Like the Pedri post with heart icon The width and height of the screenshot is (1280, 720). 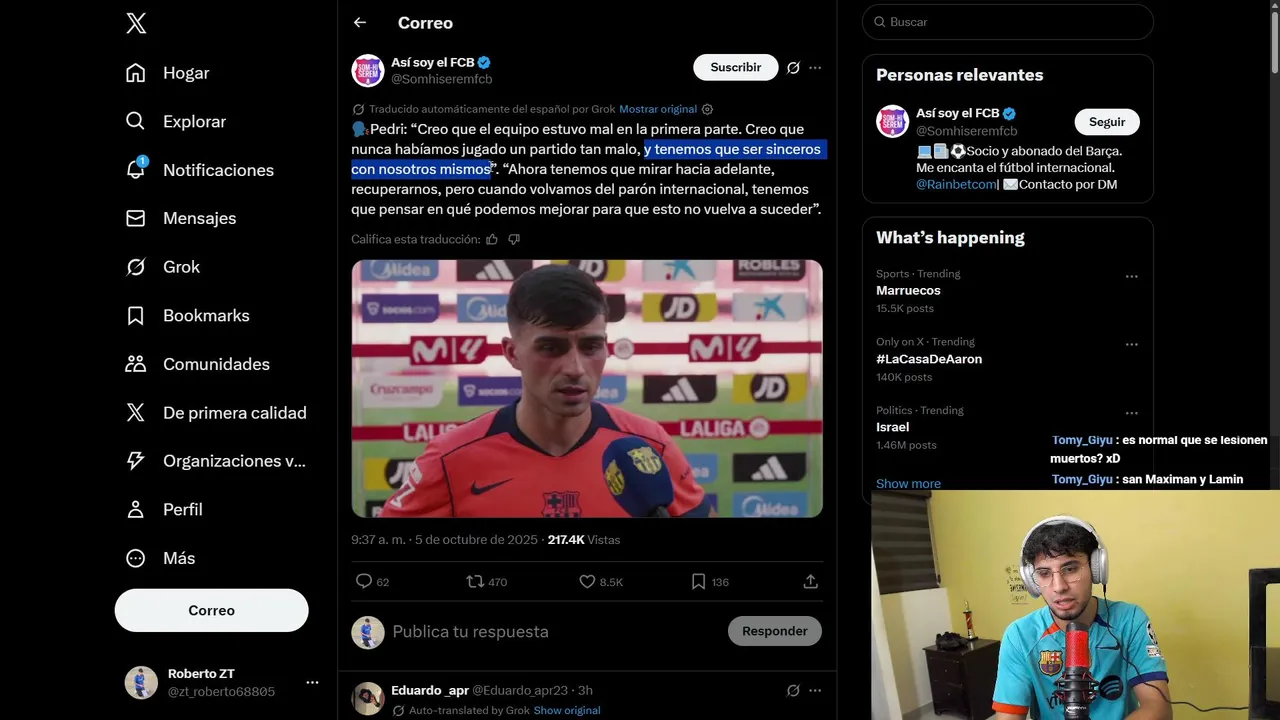(x=587, y=581)
